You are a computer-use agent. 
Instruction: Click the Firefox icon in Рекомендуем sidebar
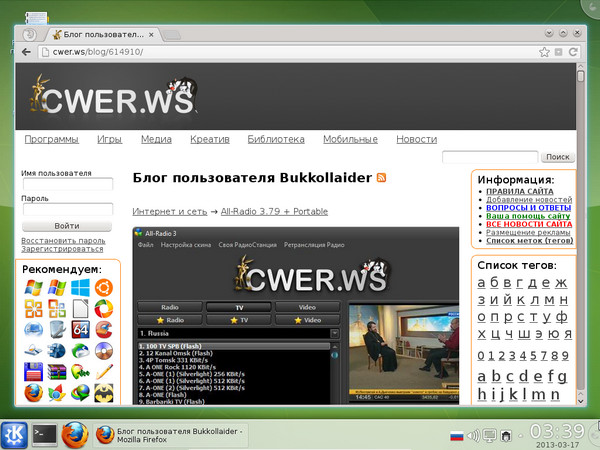pos(34,393)
